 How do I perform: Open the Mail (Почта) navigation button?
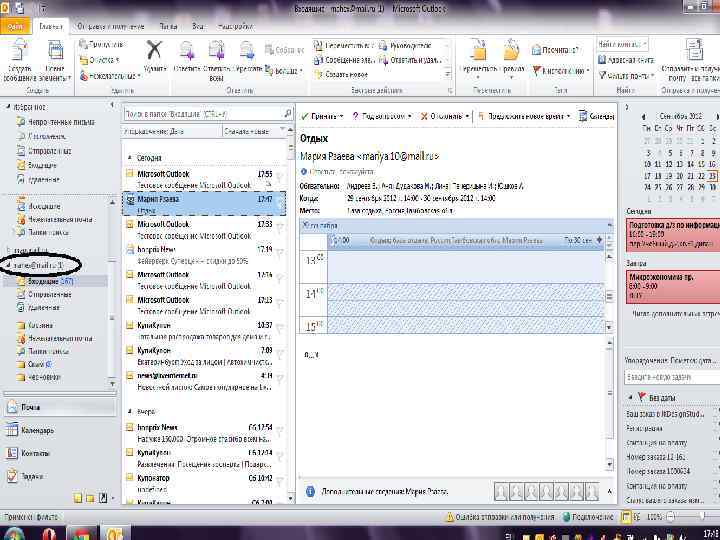tap(60, 407)
